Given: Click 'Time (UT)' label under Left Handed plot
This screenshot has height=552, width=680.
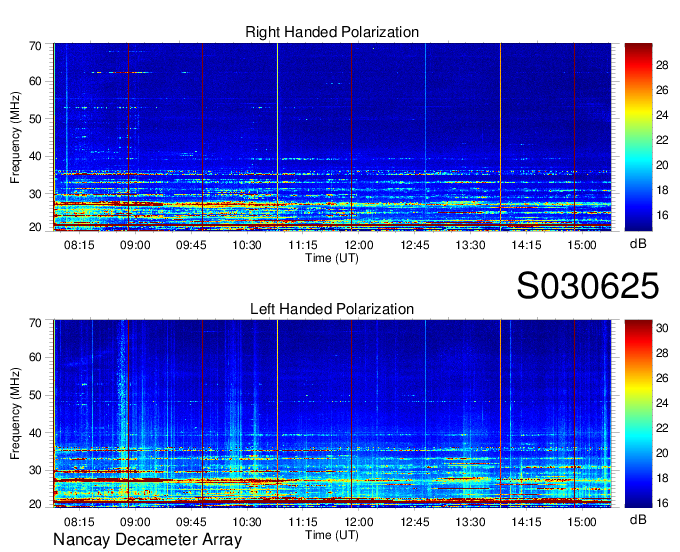Looking at the screenshot, I should [x=332, y=535].
